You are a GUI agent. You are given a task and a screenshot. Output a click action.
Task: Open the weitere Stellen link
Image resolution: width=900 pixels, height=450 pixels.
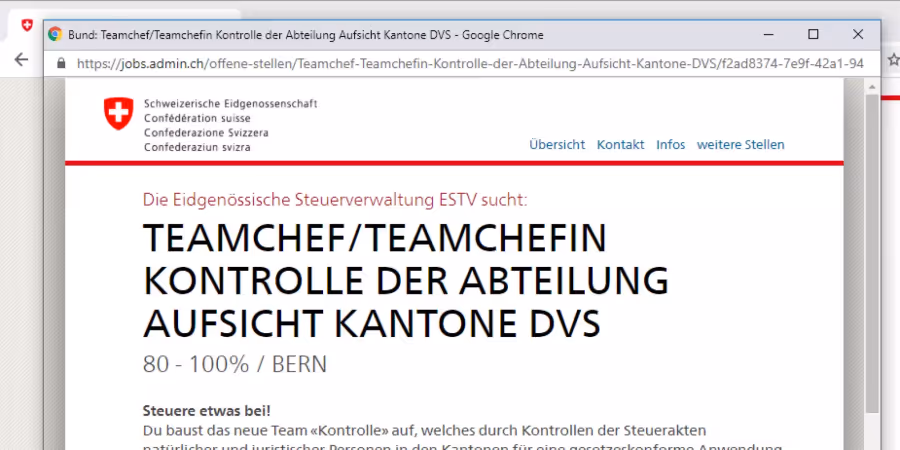(x=740, y=145)
